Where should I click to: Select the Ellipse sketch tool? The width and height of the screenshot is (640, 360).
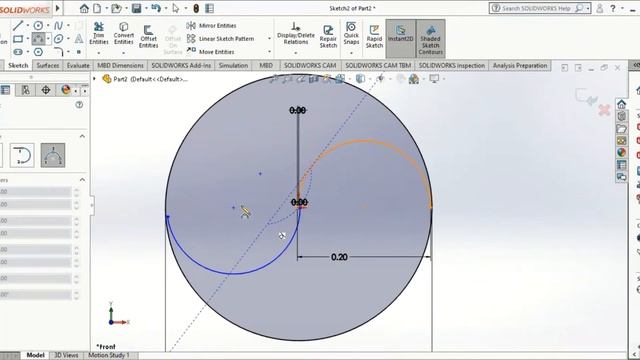(x=58, y=39)
